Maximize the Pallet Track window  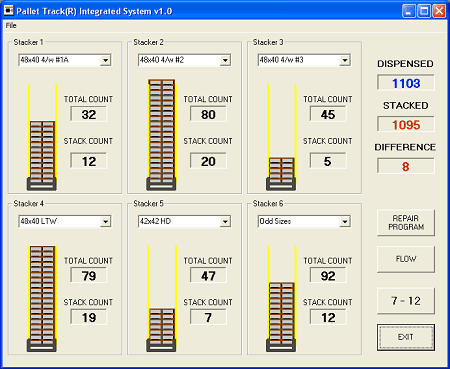tap(424, 11)
